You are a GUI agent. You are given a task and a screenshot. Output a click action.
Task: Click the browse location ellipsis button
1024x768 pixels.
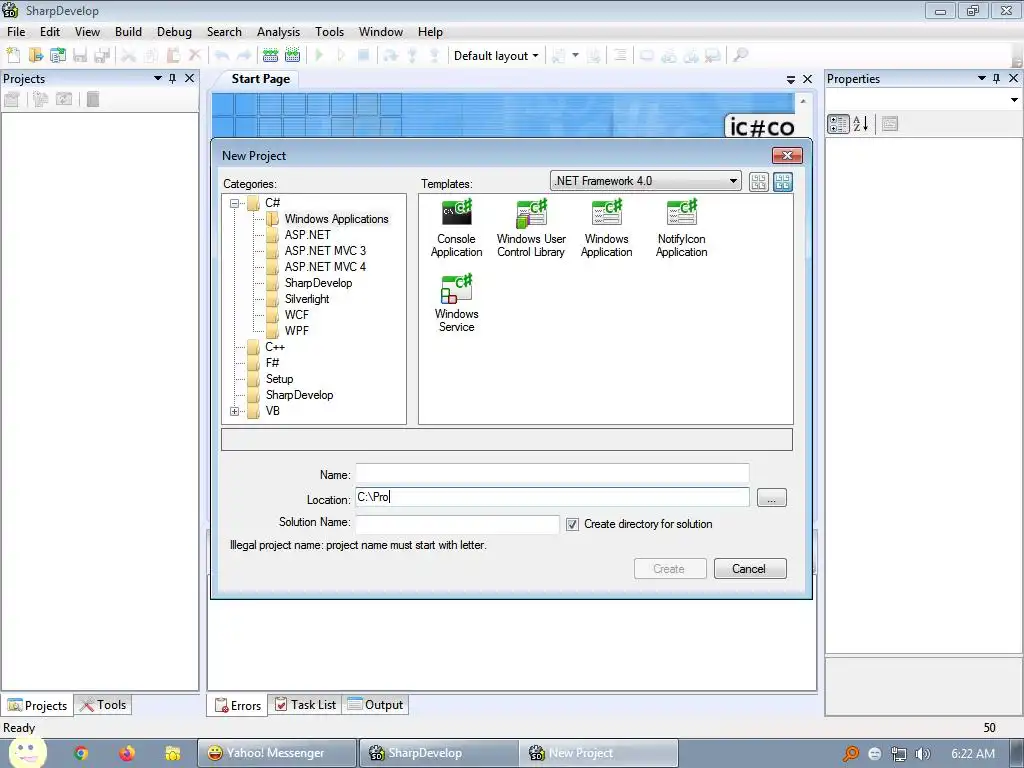click(771, 498)
